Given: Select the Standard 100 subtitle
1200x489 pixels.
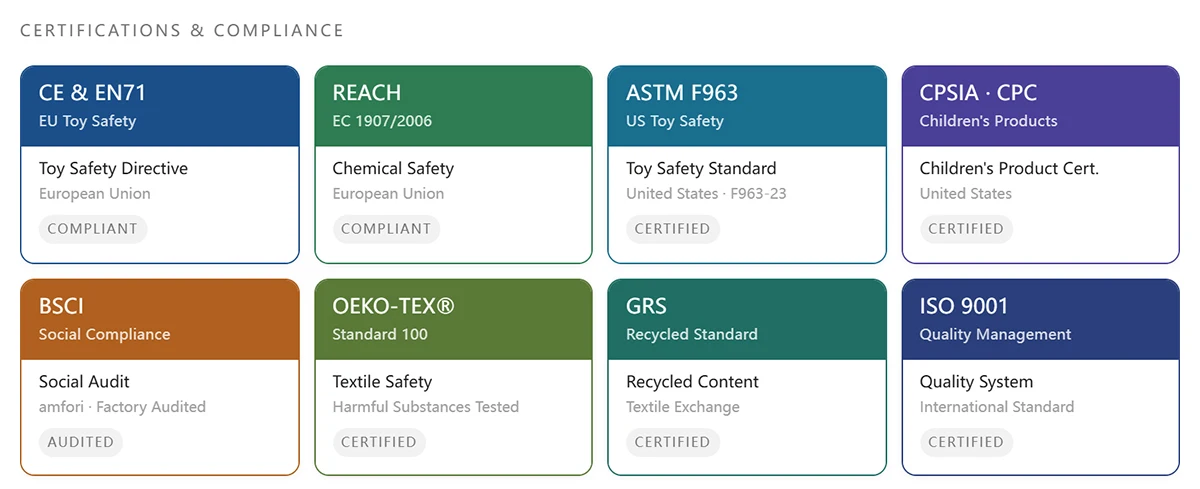Looking at the screenshot, I should click(x=380, y=334).
